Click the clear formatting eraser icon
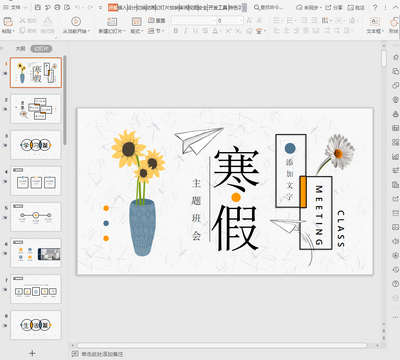 point(249,31)
